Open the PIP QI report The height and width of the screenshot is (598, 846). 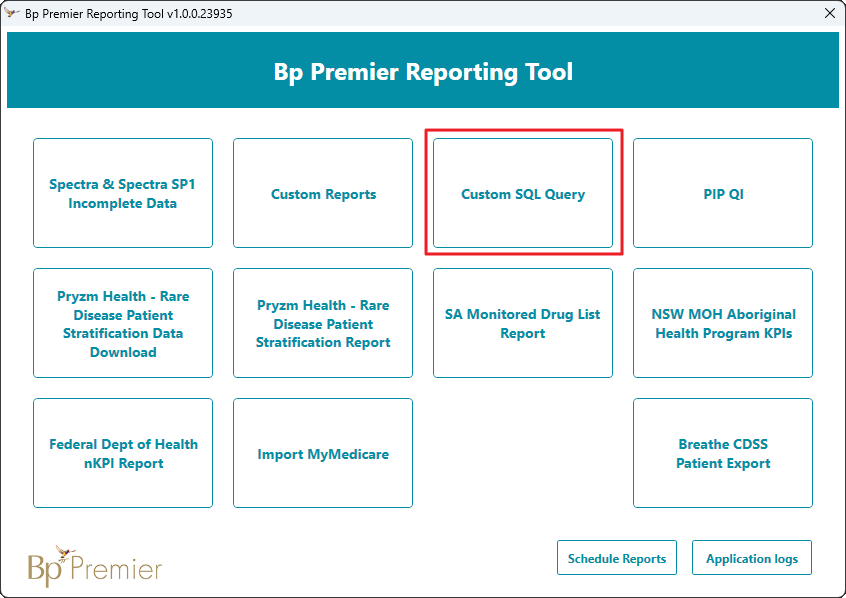click(x=723, y=193)
